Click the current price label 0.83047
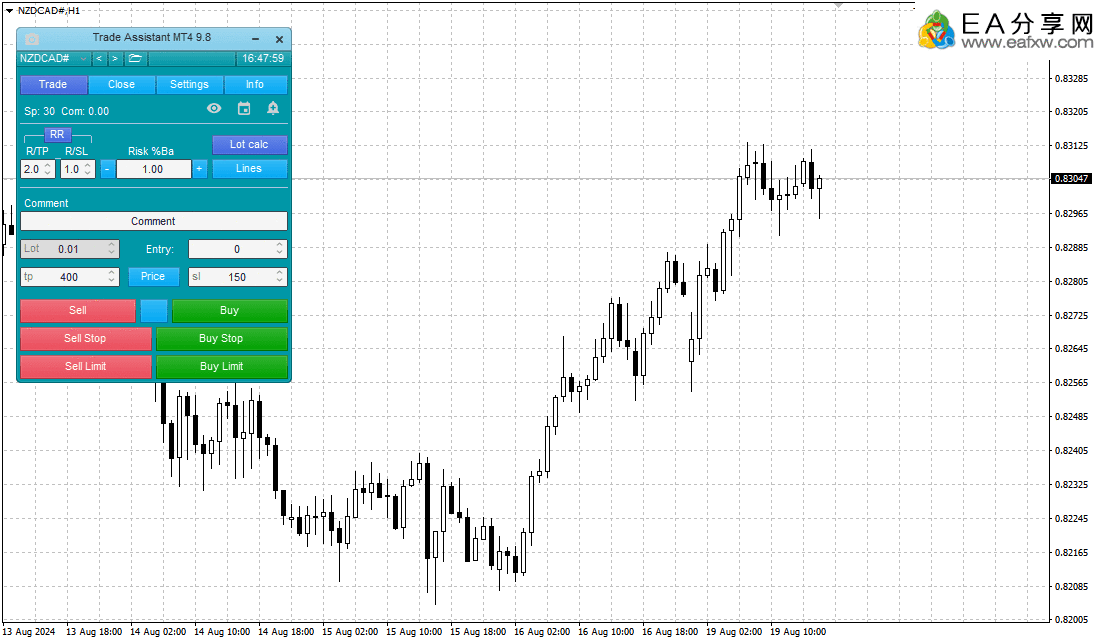1095x643 pixels. [1071, 179]
